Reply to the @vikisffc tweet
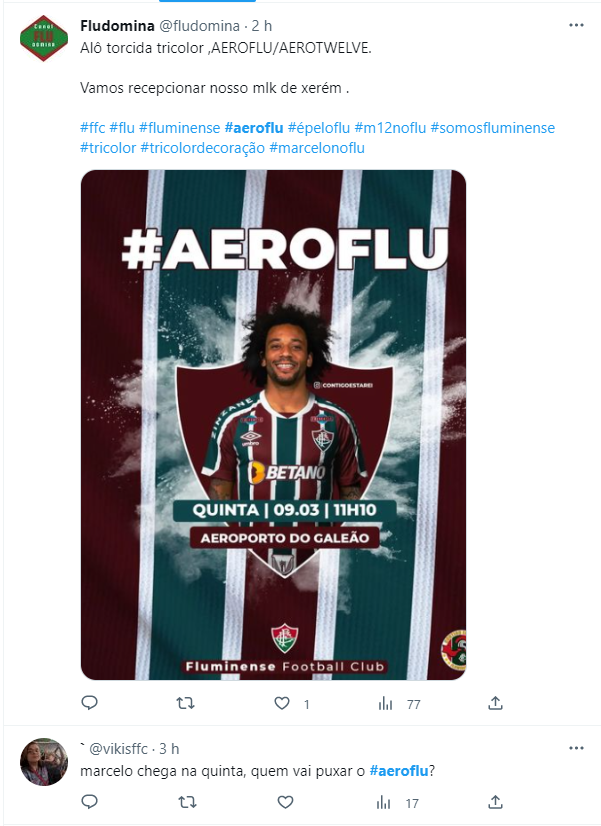 tap(90, 802)
